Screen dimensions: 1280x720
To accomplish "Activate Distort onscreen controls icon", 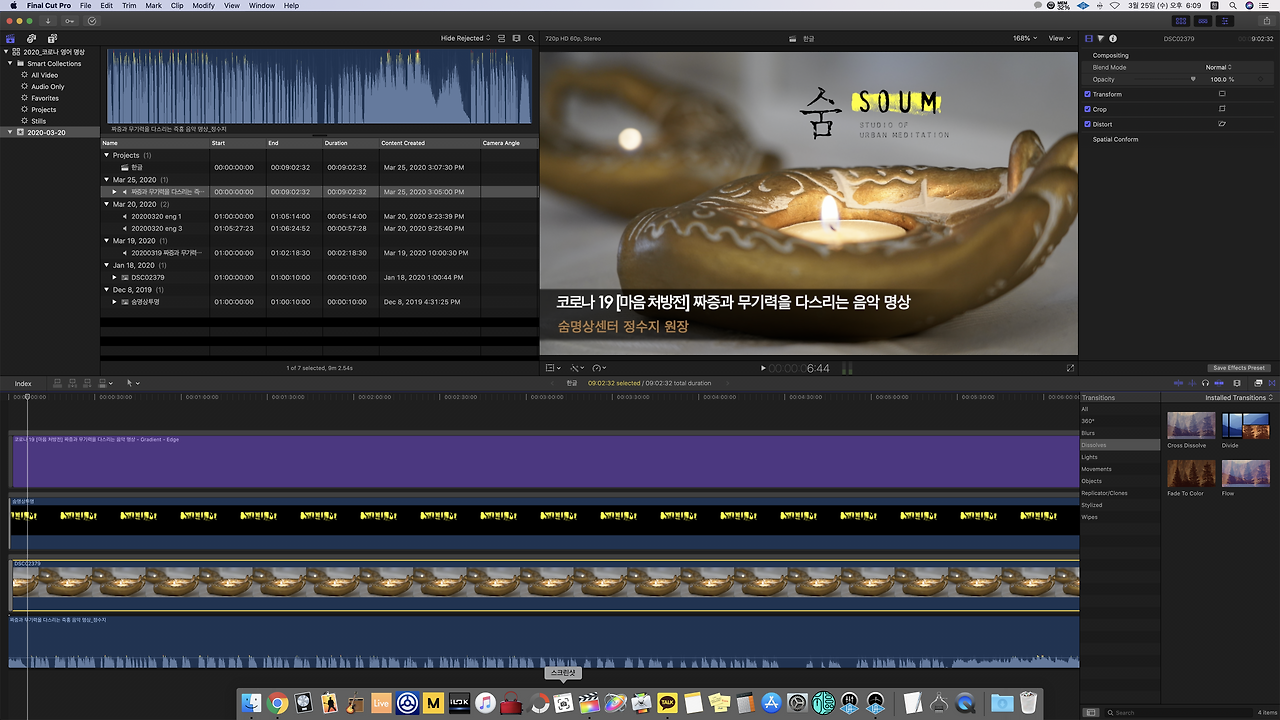I will 1222,124.
